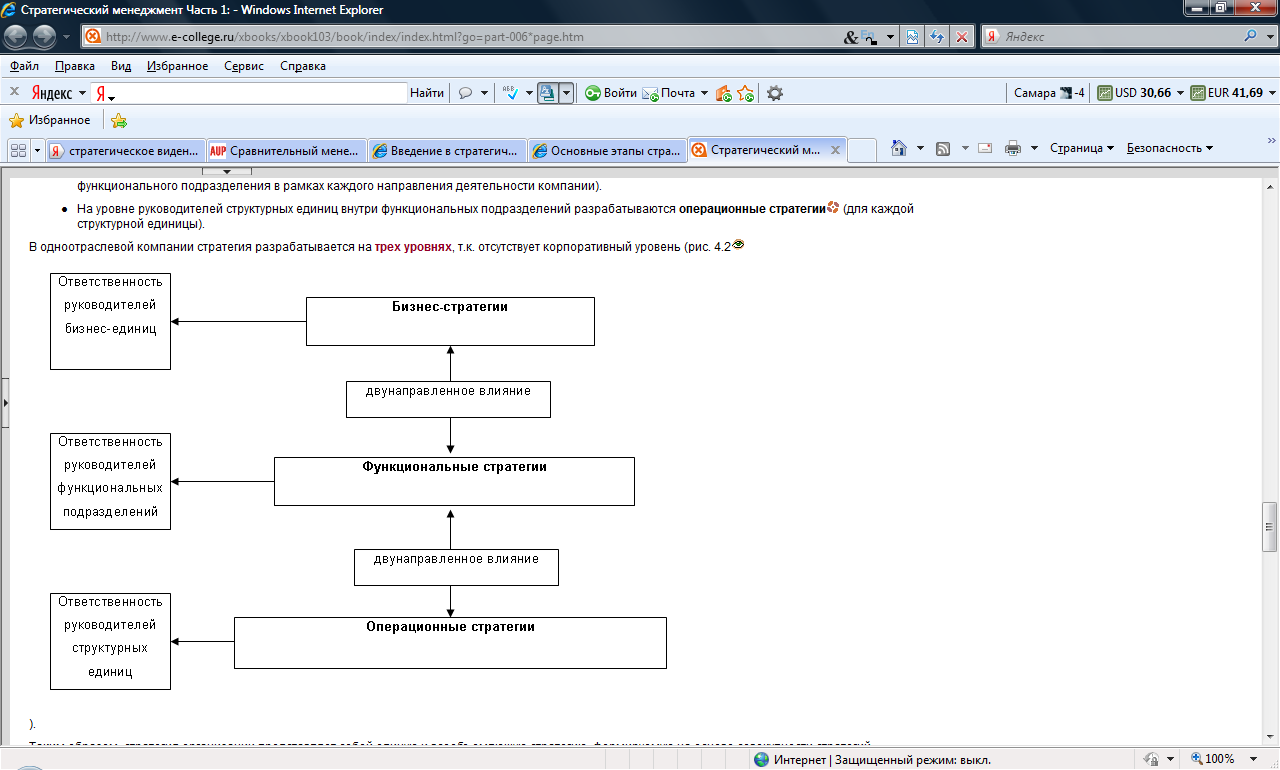Open Самара weather widget
Screen dimensions: 1280x770
[1049, 93]
